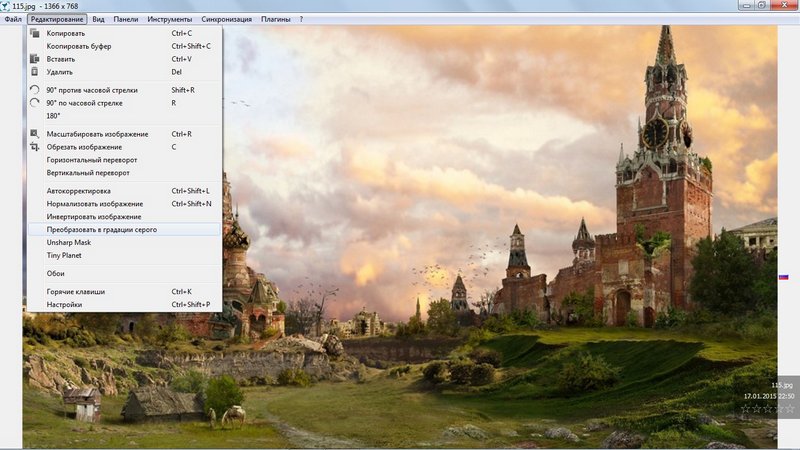Open the Плагины menu
The width and height of the screenshot is (800, 450).
click(276, 19)
